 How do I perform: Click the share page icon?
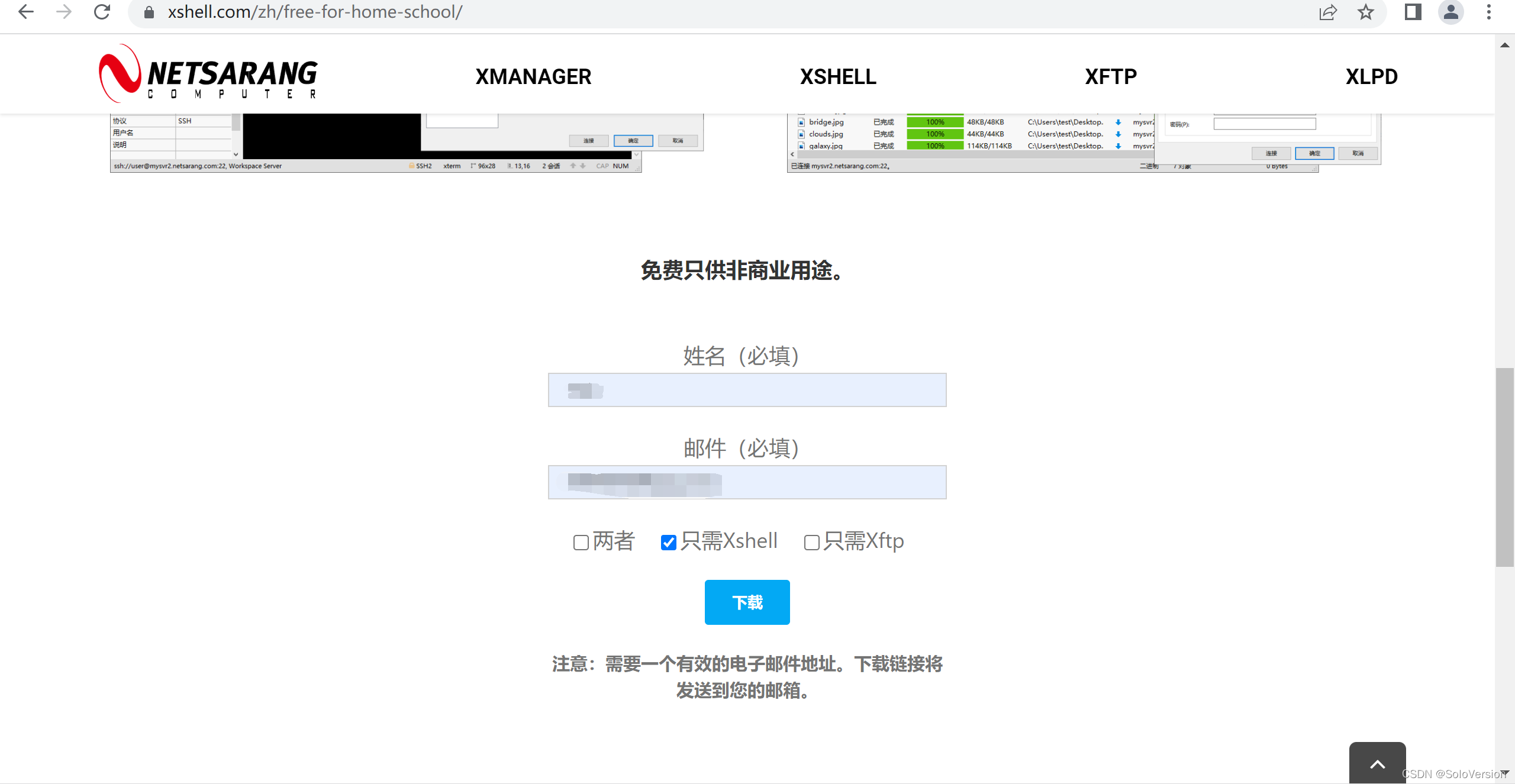tap(1327, 12)
